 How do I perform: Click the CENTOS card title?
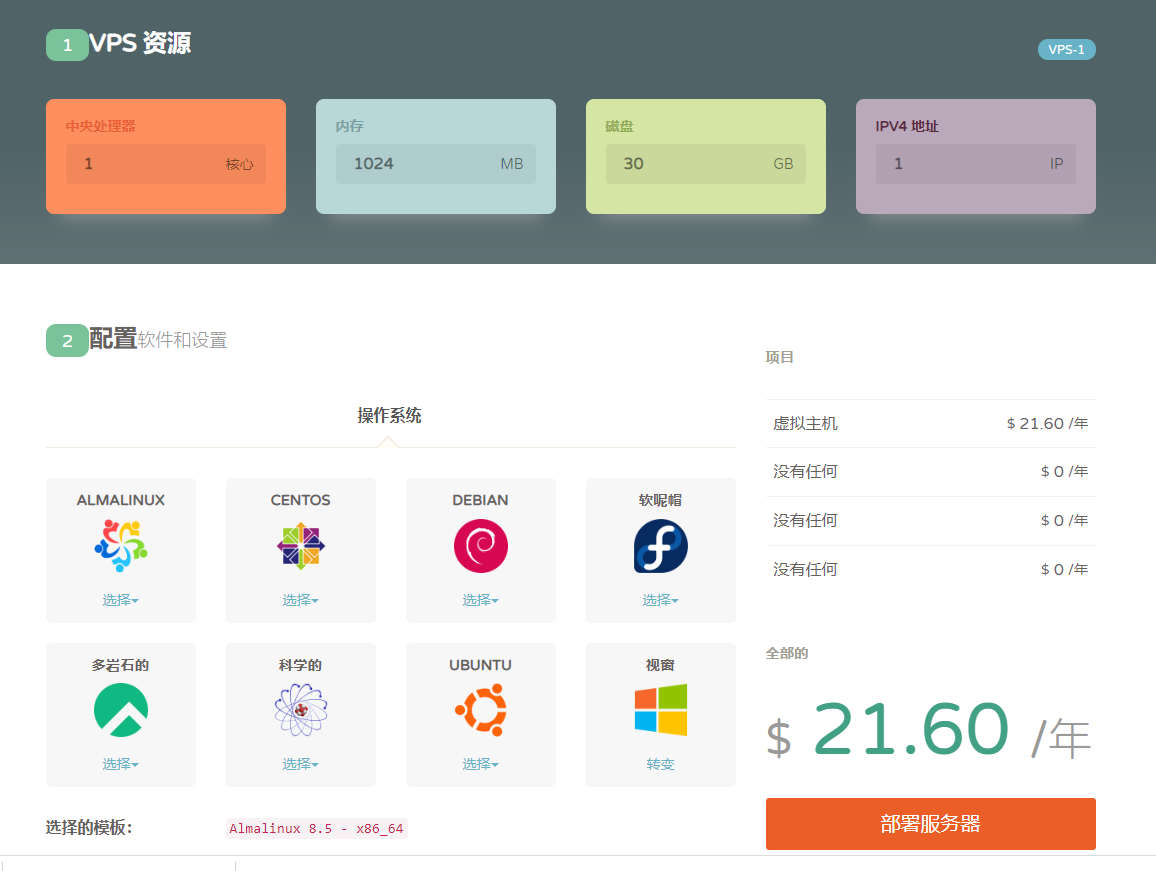(301, 500)
